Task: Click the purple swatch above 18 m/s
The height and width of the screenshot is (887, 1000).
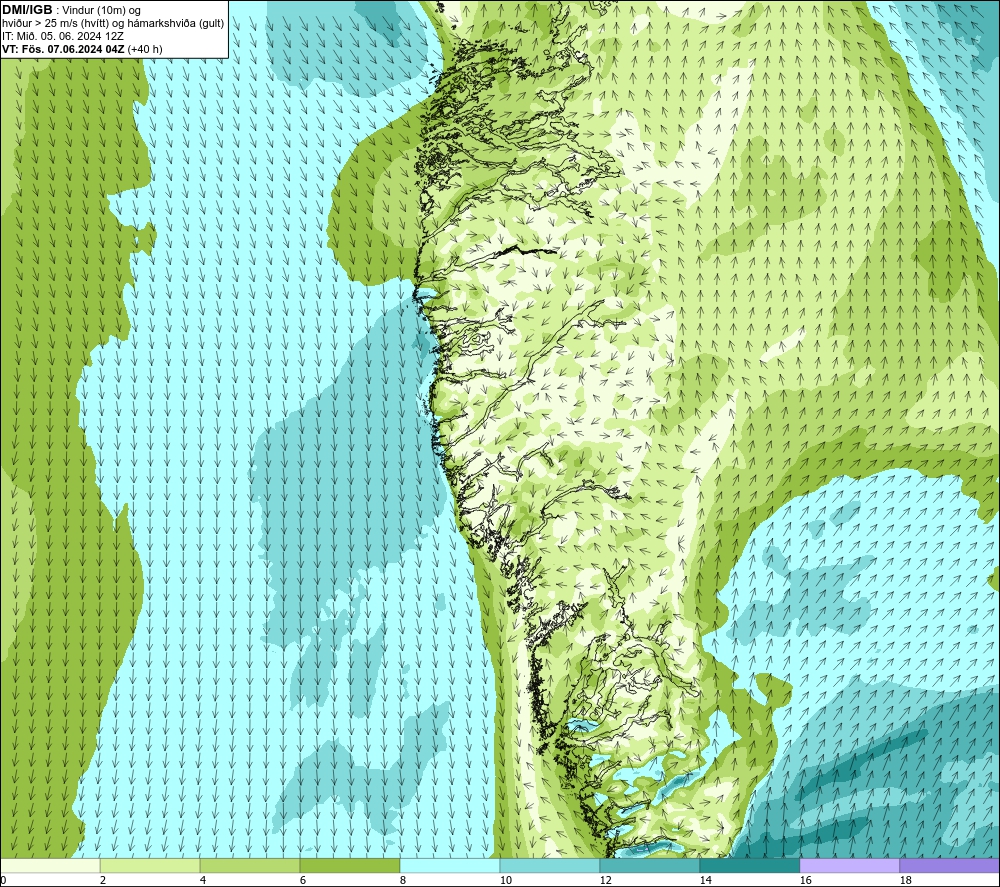Action: [x=950, y=865]
